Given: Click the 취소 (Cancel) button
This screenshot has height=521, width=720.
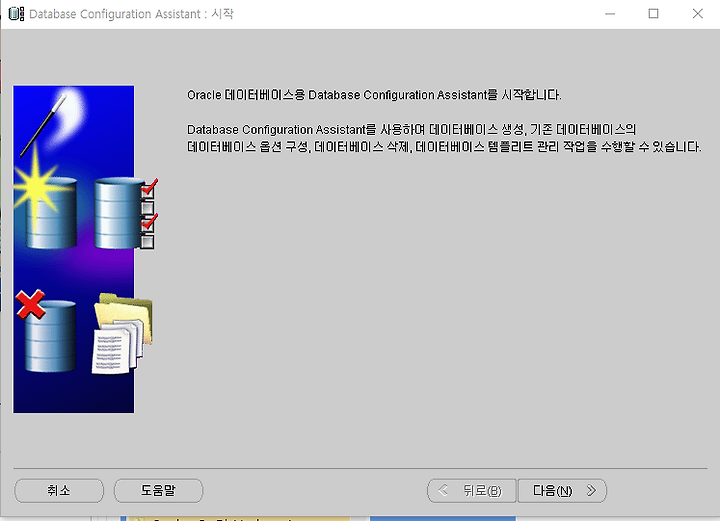Looking at the screenshot, I should (x=59, y=491).
